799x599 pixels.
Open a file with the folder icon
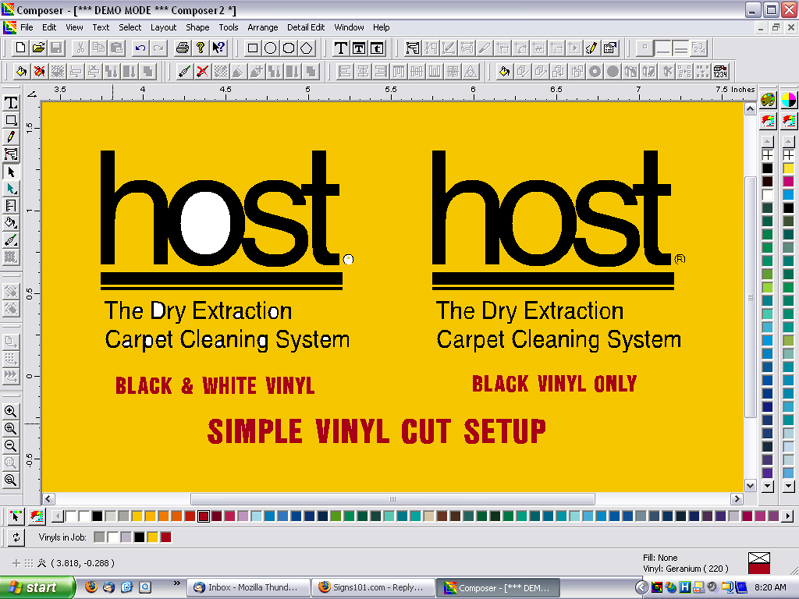(38, 48)
